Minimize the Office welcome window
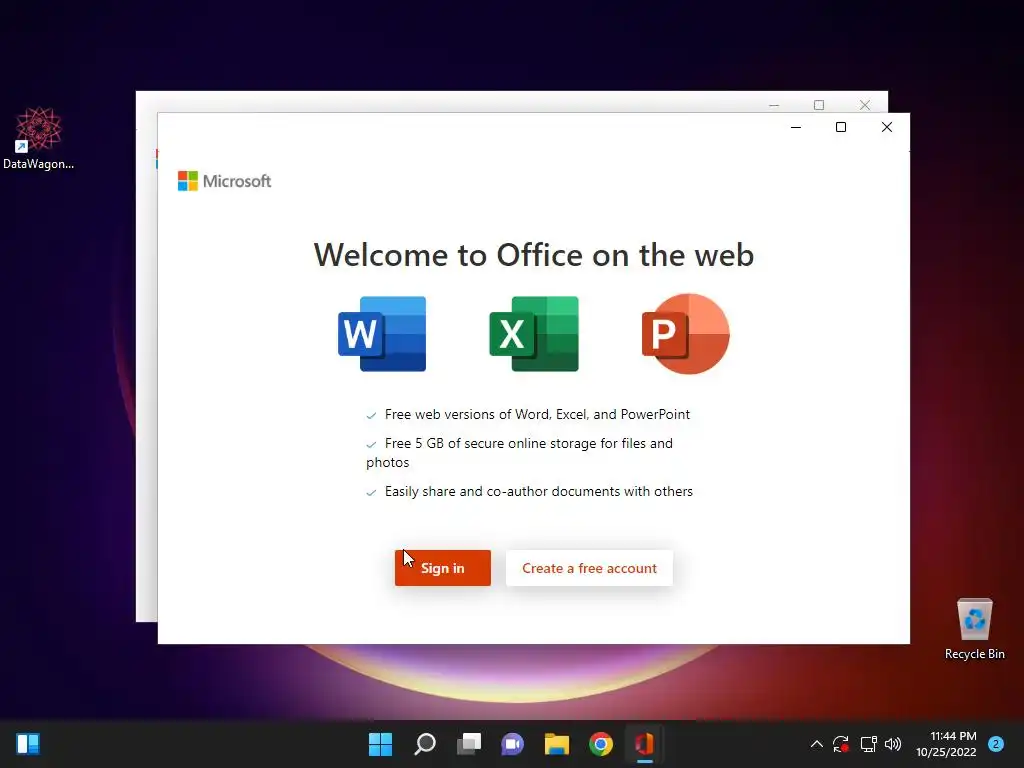Screen dimensions: 1024x768 click(x=795, y=127)
